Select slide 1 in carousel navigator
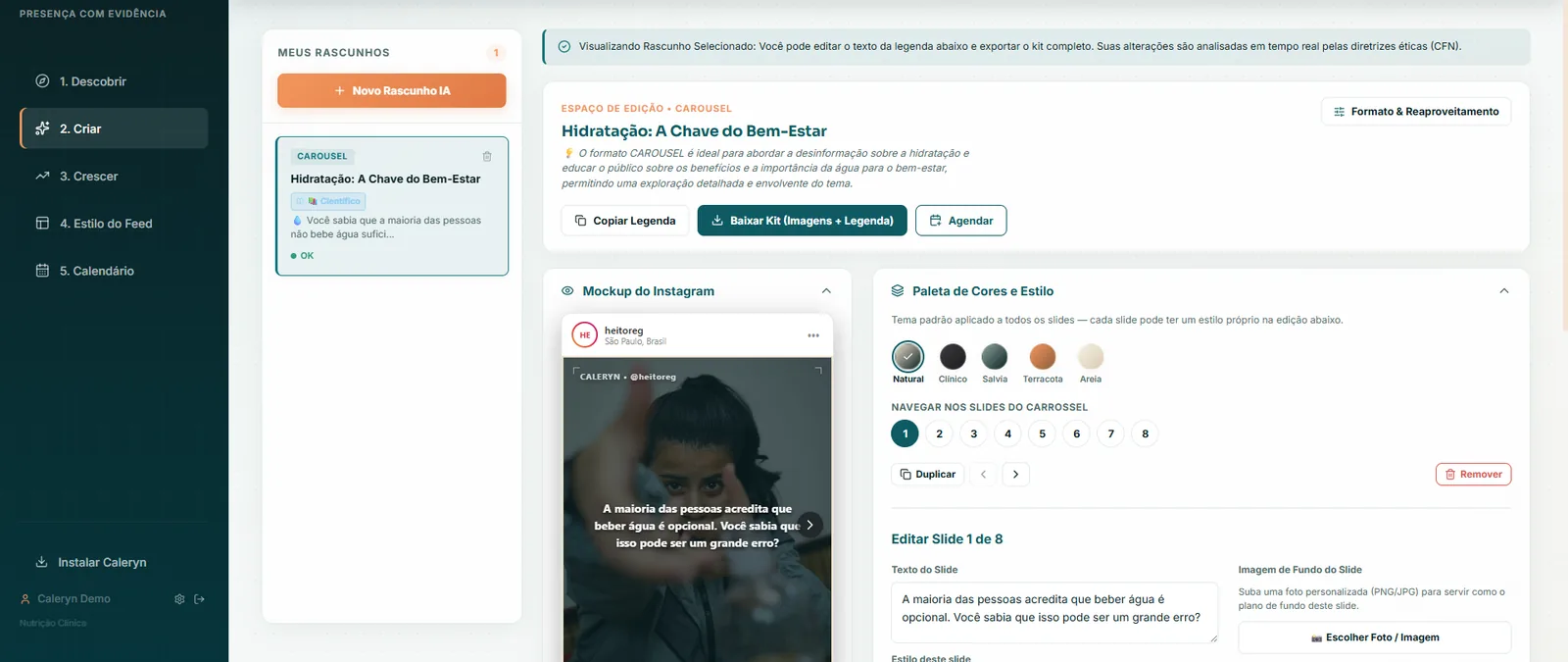Viewport: 1568px width, 662px height. (906, 433)
